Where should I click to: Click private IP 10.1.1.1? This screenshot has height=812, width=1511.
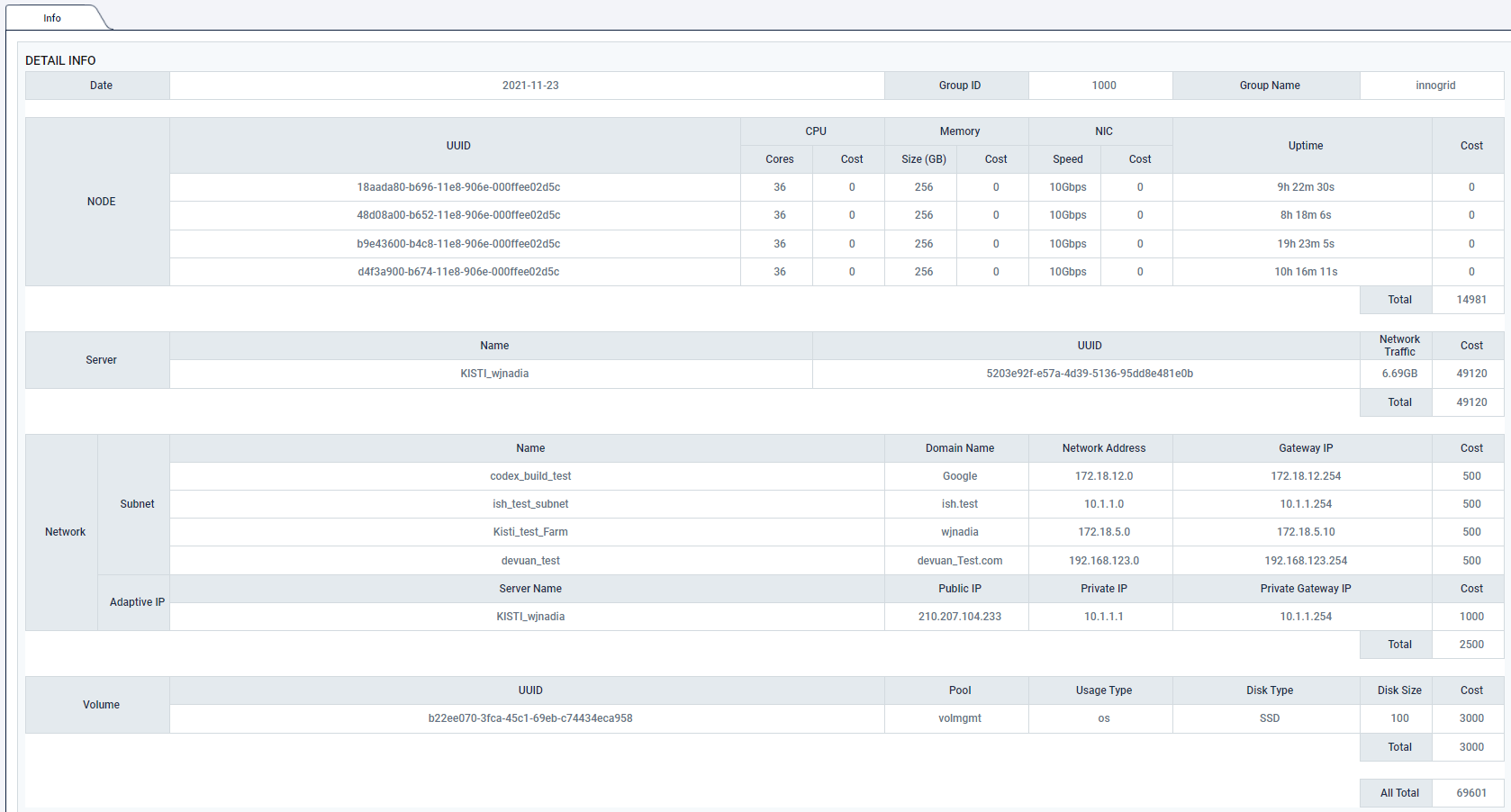tap(1104, 617)
